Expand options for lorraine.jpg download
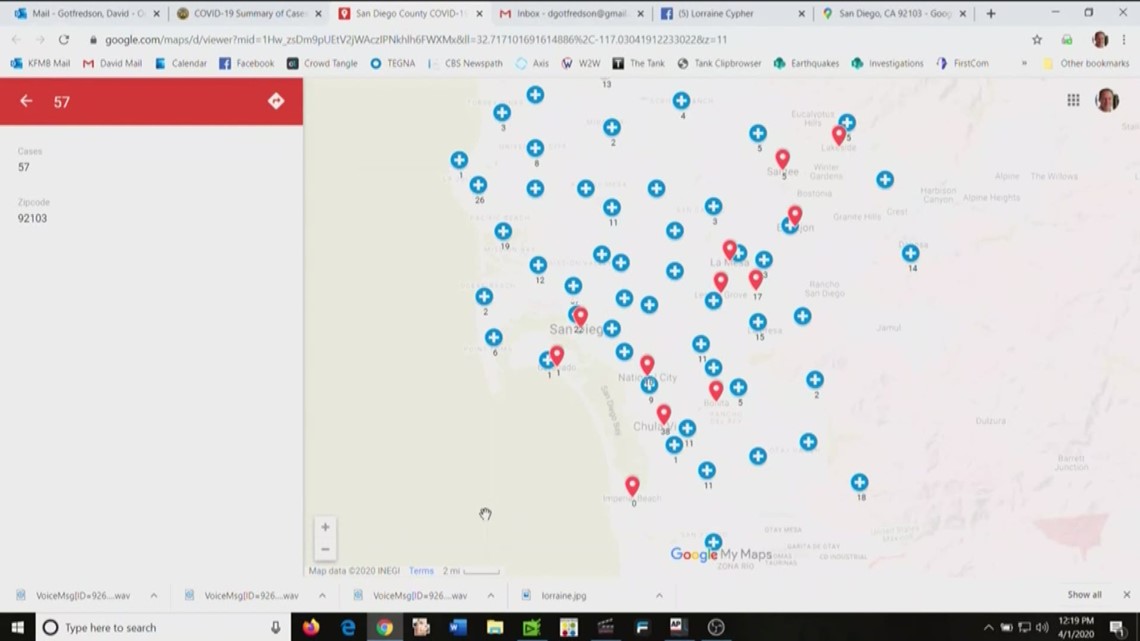The height and width of the screenshot is (641, 1140). click(x=659, y=596)
